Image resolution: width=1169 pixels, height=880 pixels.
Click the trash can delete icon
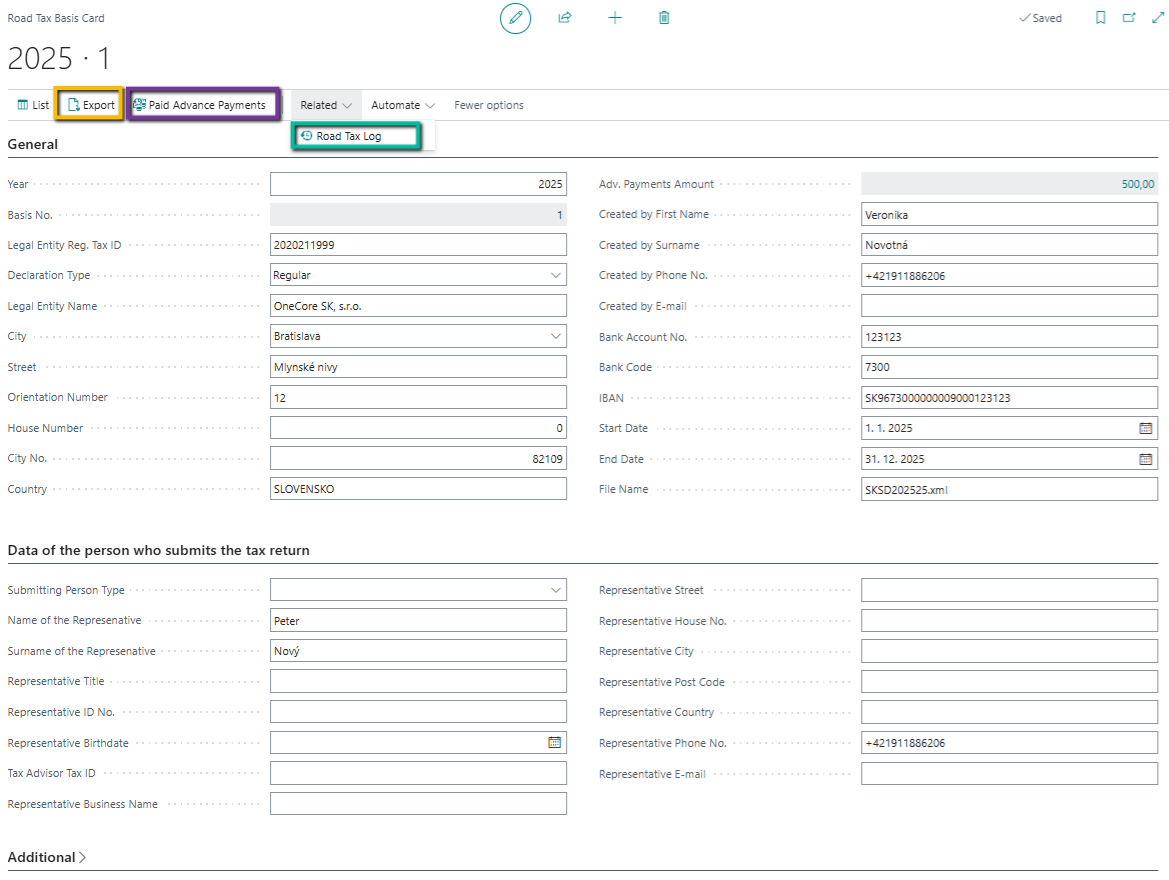click(x=664, y=18)
